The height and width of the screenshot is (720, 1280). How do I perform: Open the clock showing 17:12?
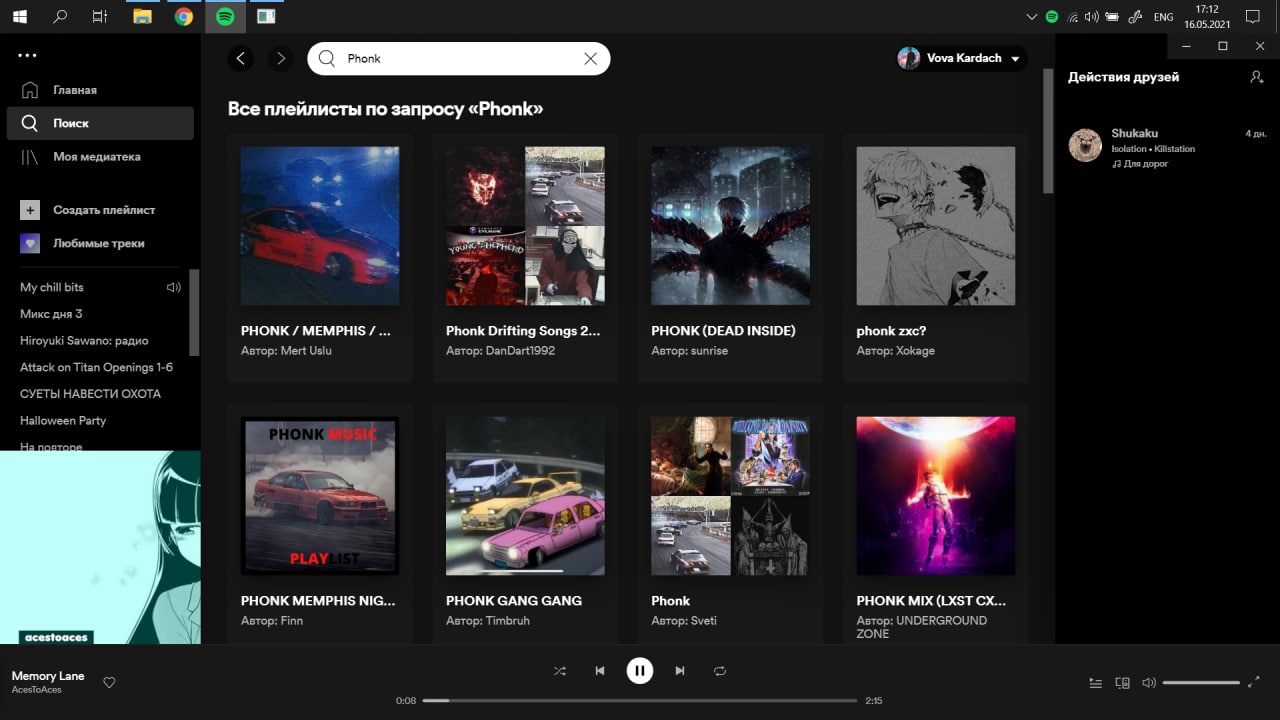pos(1207,16)
